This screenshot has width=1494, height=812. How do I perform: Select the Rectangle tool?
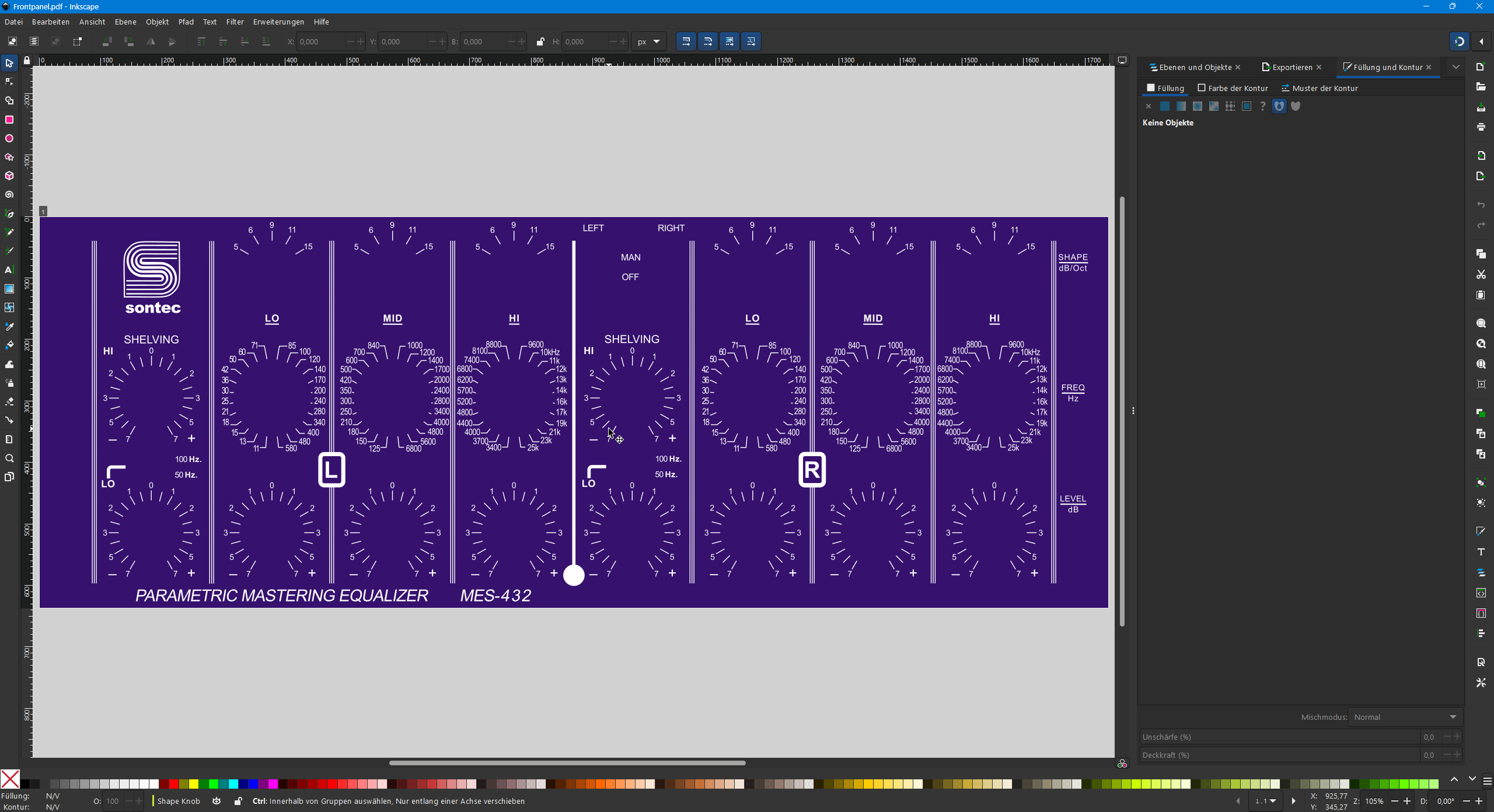point(9,120)
